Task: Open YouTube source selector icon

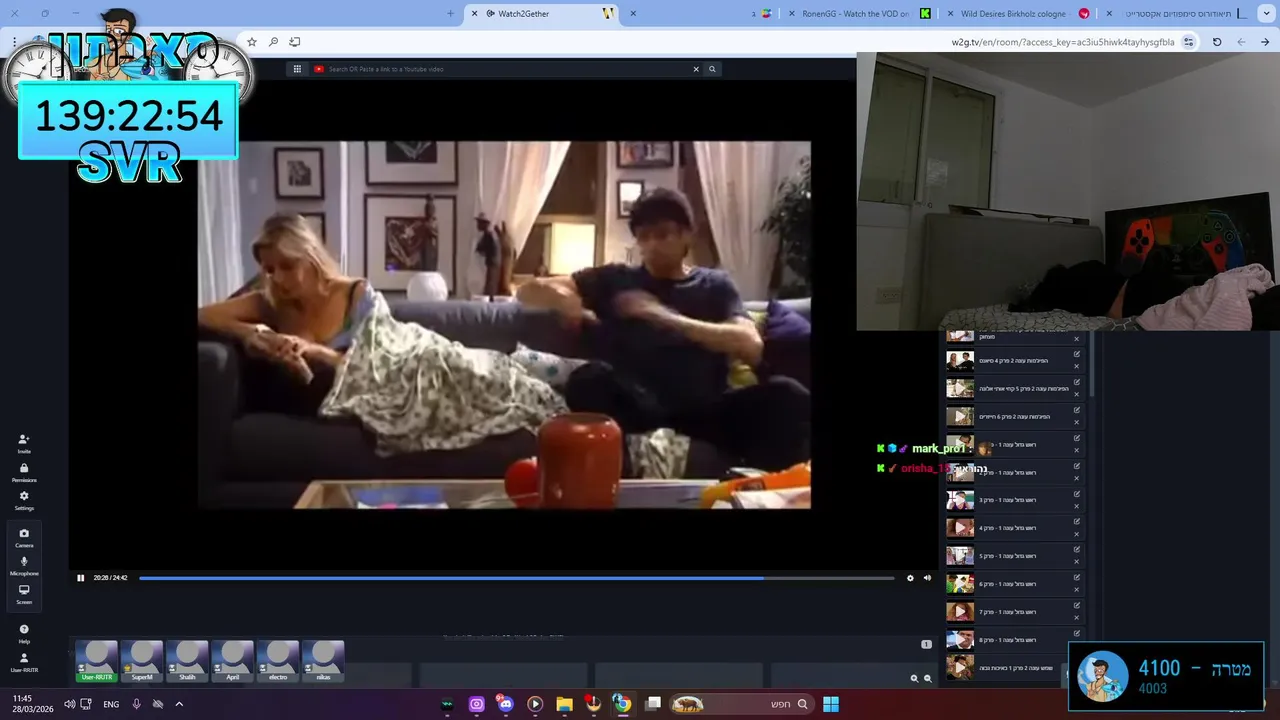Action: click(x=319, y=69)
